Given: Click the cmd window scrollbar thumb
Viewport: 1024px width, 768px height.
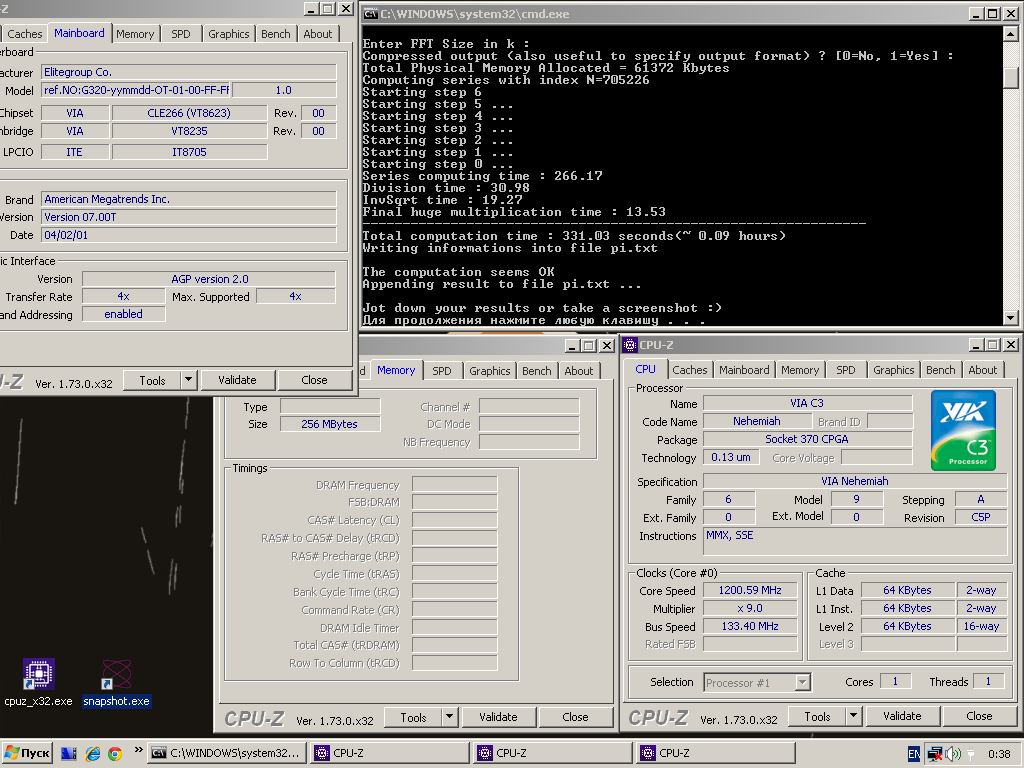Looking at the screenshot, I should pyautogui.click(x=1011, y=78).
